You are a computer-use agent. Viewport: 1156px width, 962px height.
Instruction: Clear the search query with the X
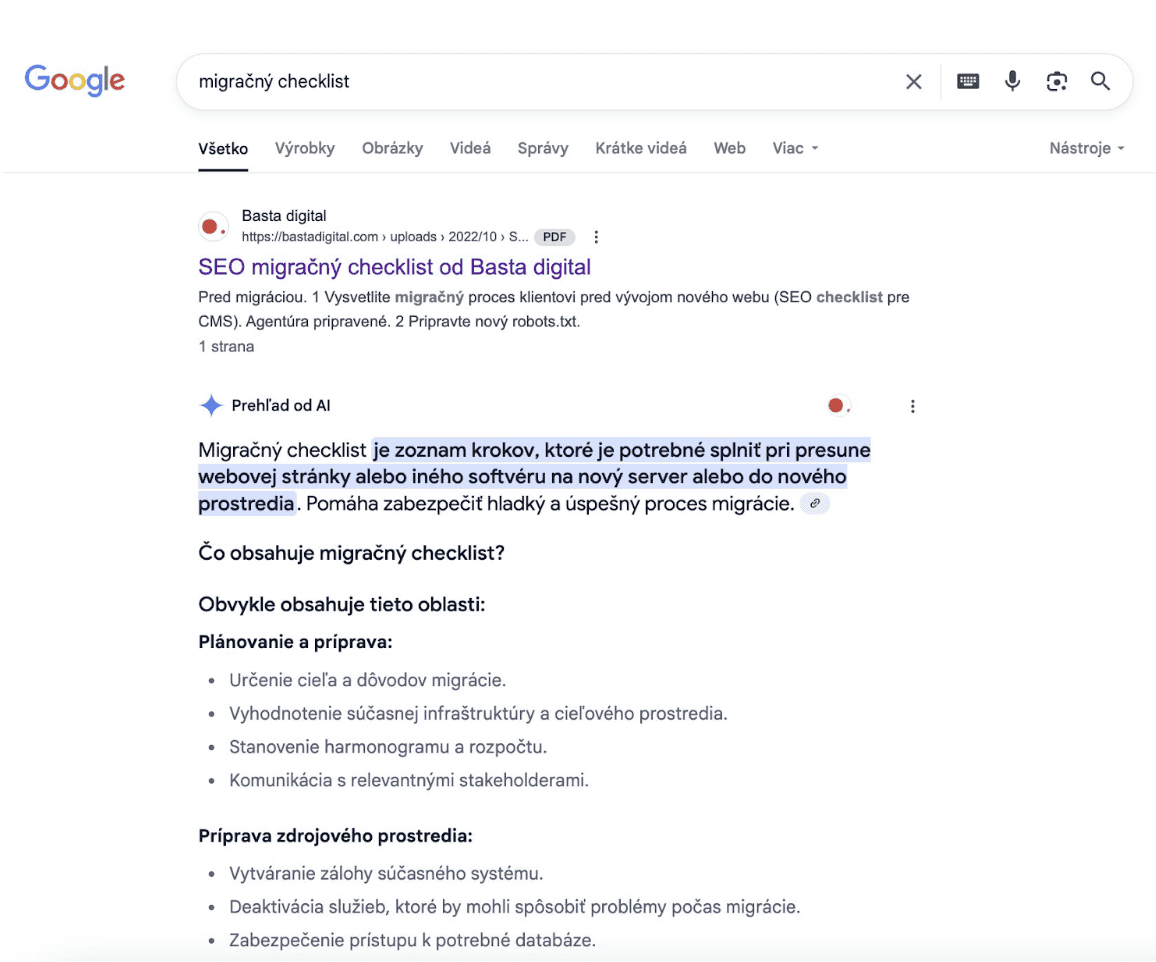[913, 82]
